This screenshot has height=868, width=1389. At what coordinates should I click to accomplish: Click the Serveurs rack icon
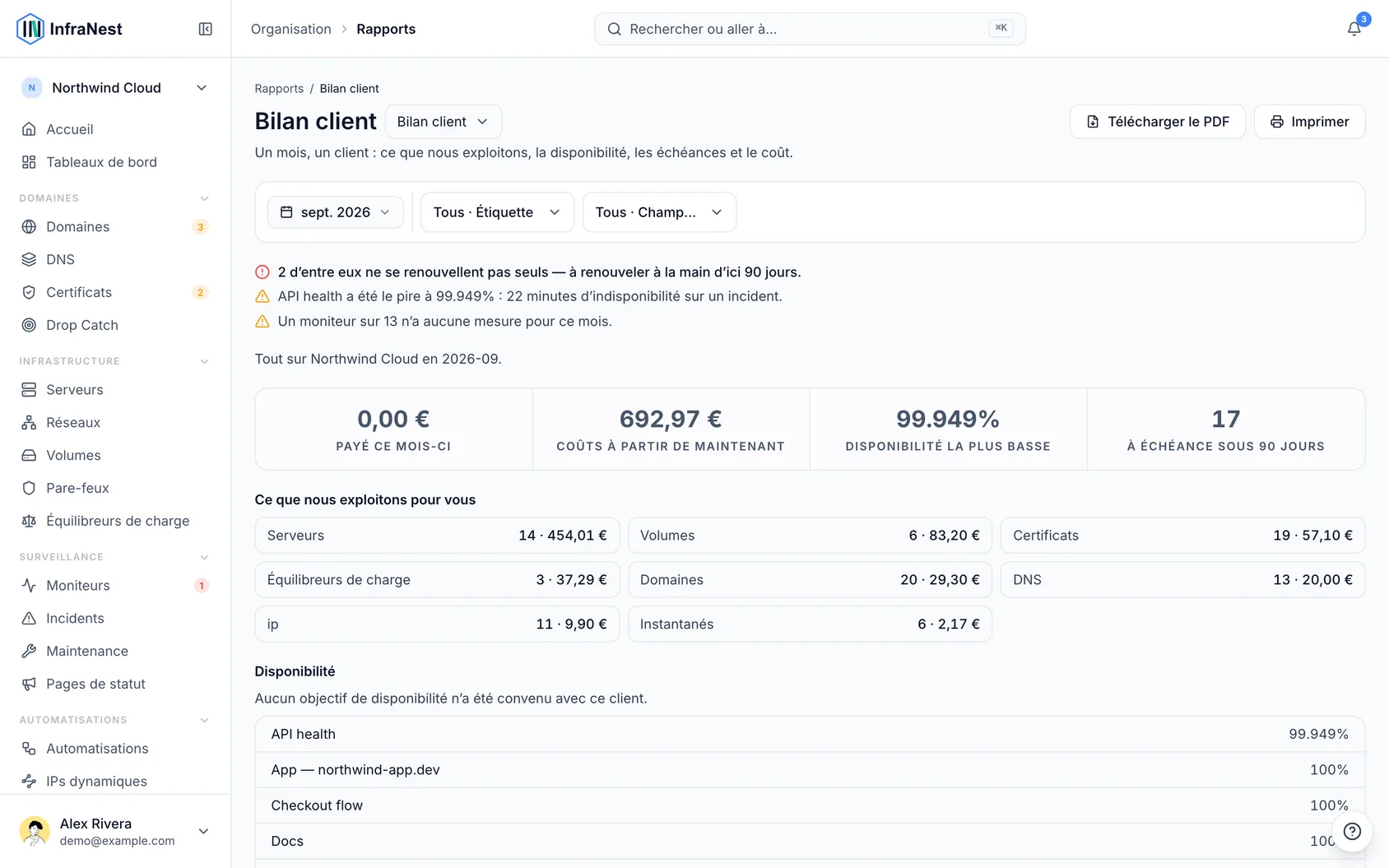29,389
